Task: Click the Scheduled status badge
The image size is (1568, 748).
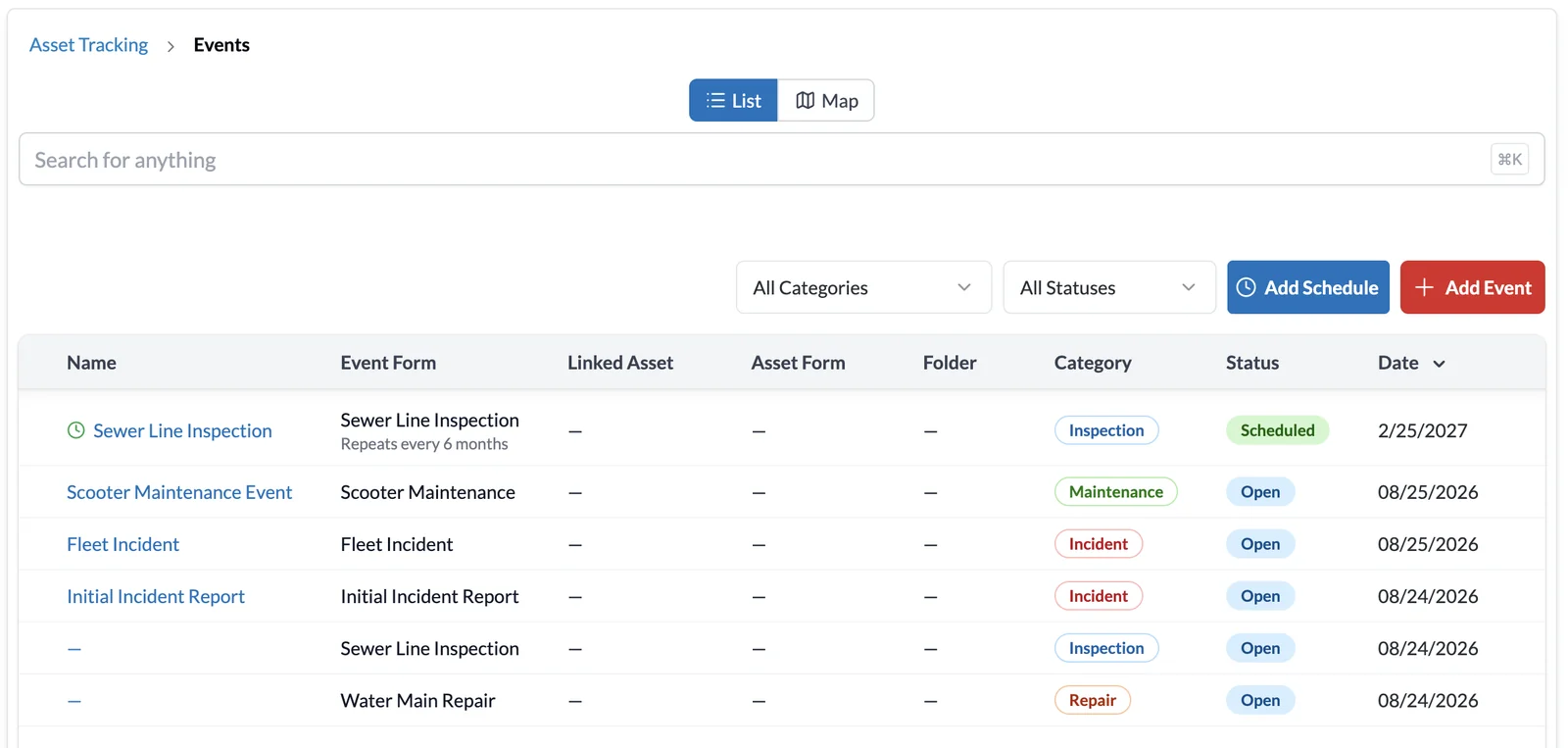Action: coord(1277,430)
